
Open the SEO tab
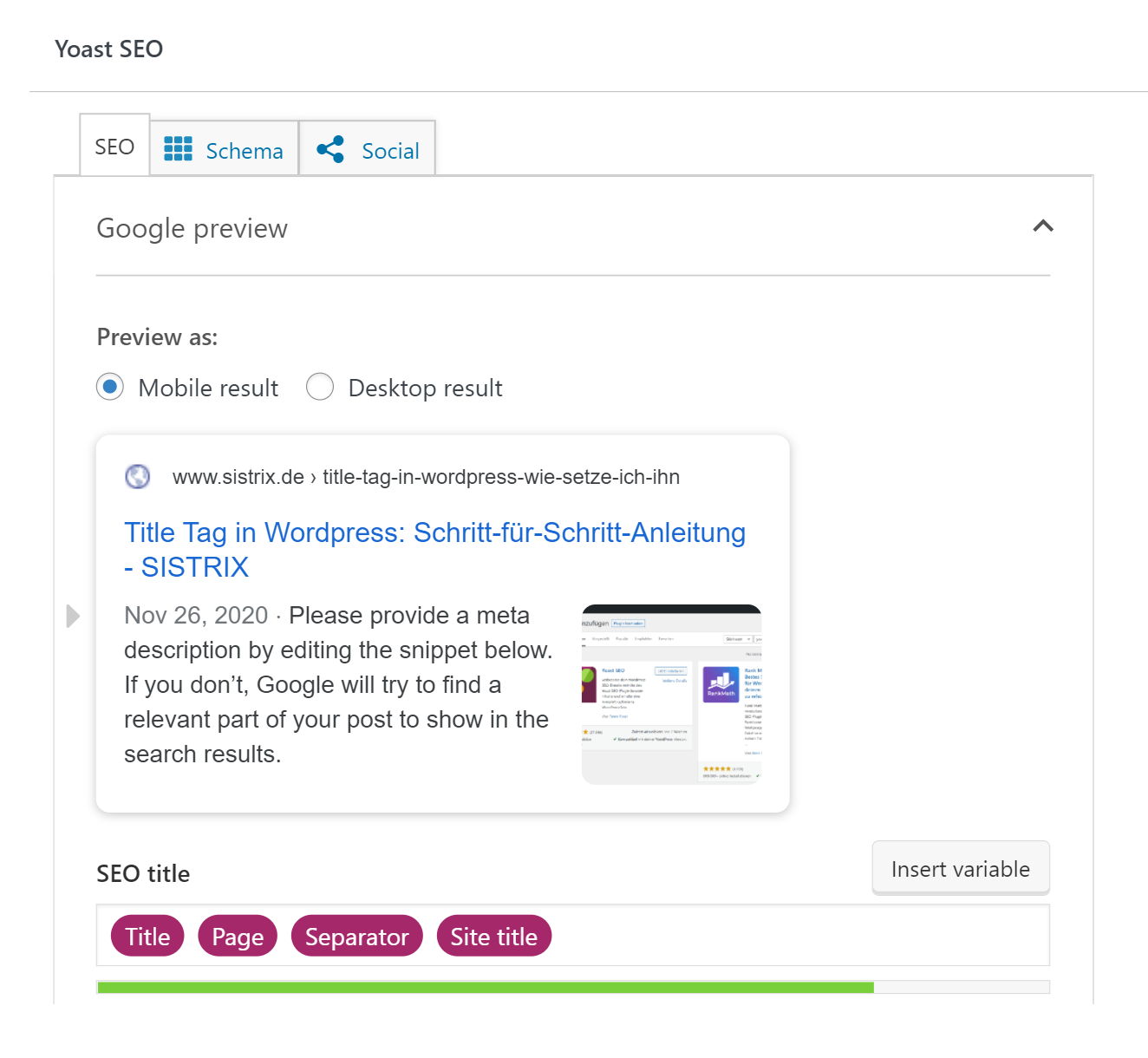click(x=114, y=147)
